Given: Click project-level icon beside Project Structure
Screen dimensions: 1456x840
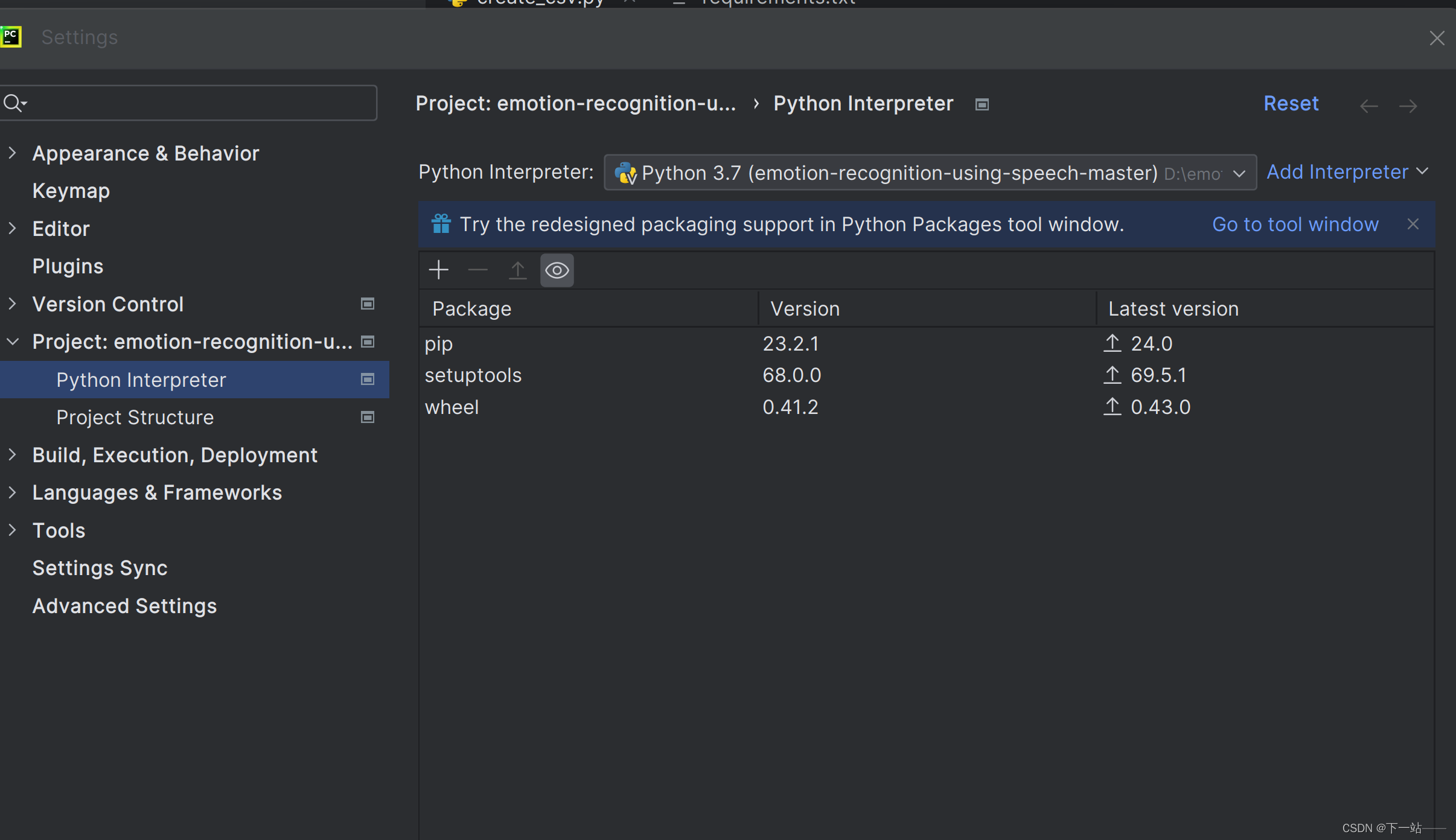Looking at the screenshot, I should click(x=367, y=417).
